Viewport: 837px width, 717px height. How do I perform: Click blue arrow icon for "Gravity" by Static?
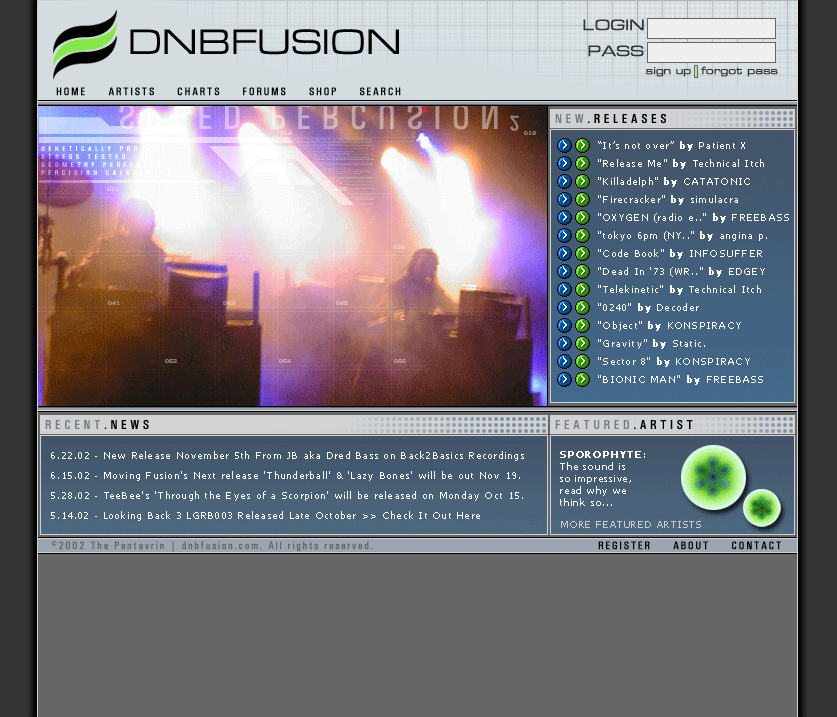[564, 343]
